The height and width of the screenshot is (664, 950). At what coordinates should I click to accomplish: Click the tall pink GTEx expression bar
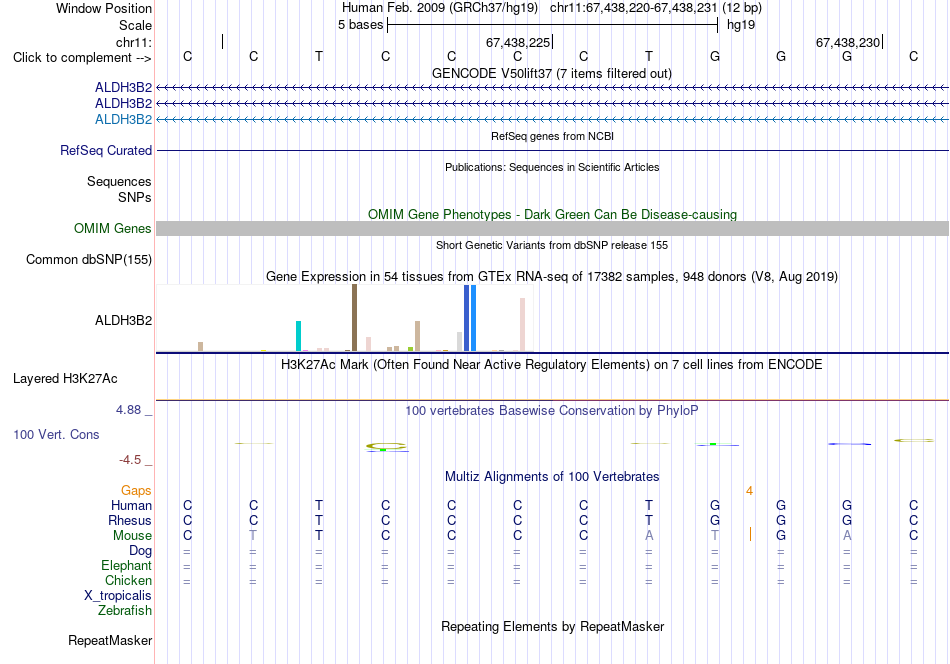click(522, 324)
